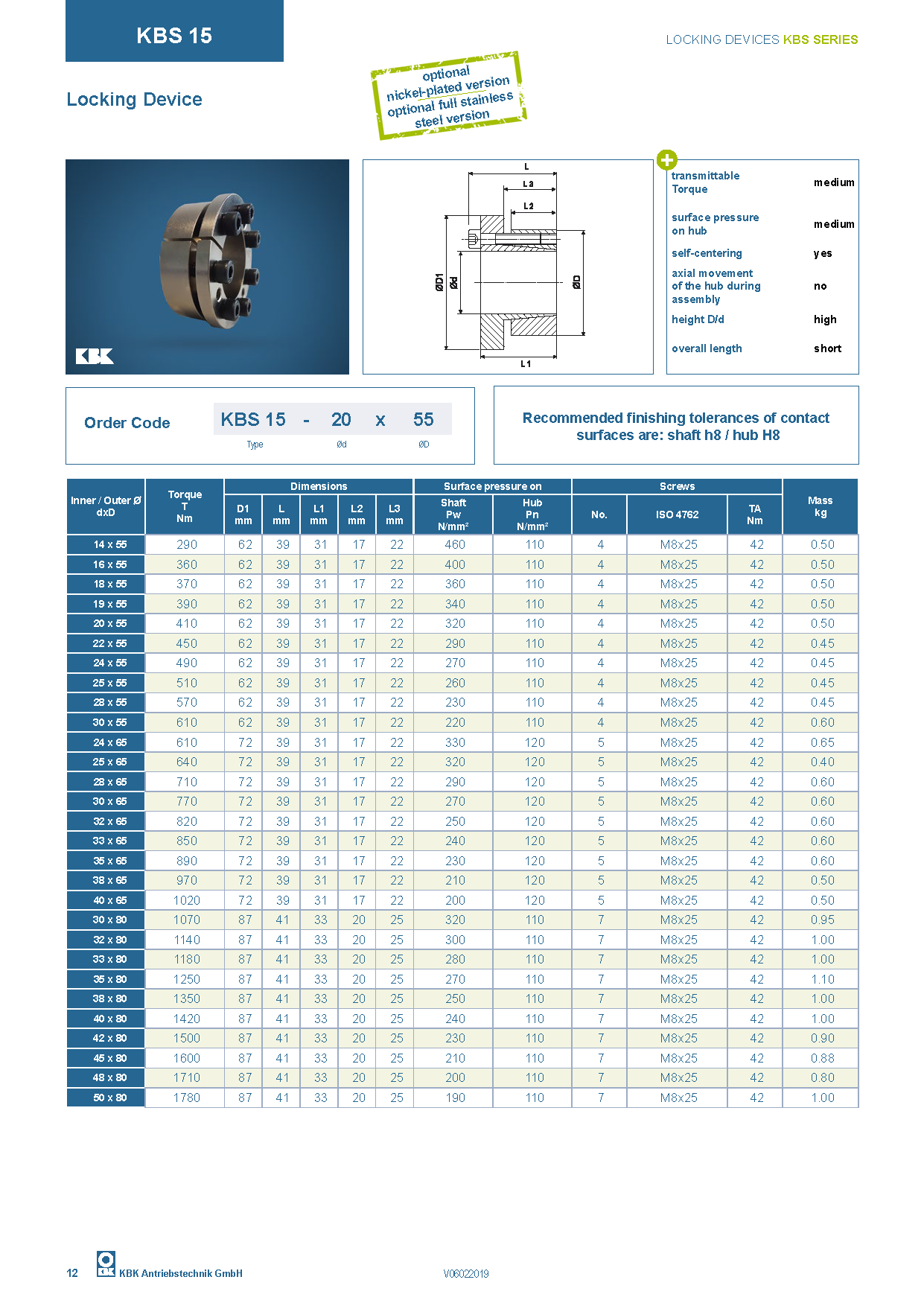Viewport: 924px width, 1306px height.
Task: Click the order code inner diameter 20
Action: pos(341,420)
